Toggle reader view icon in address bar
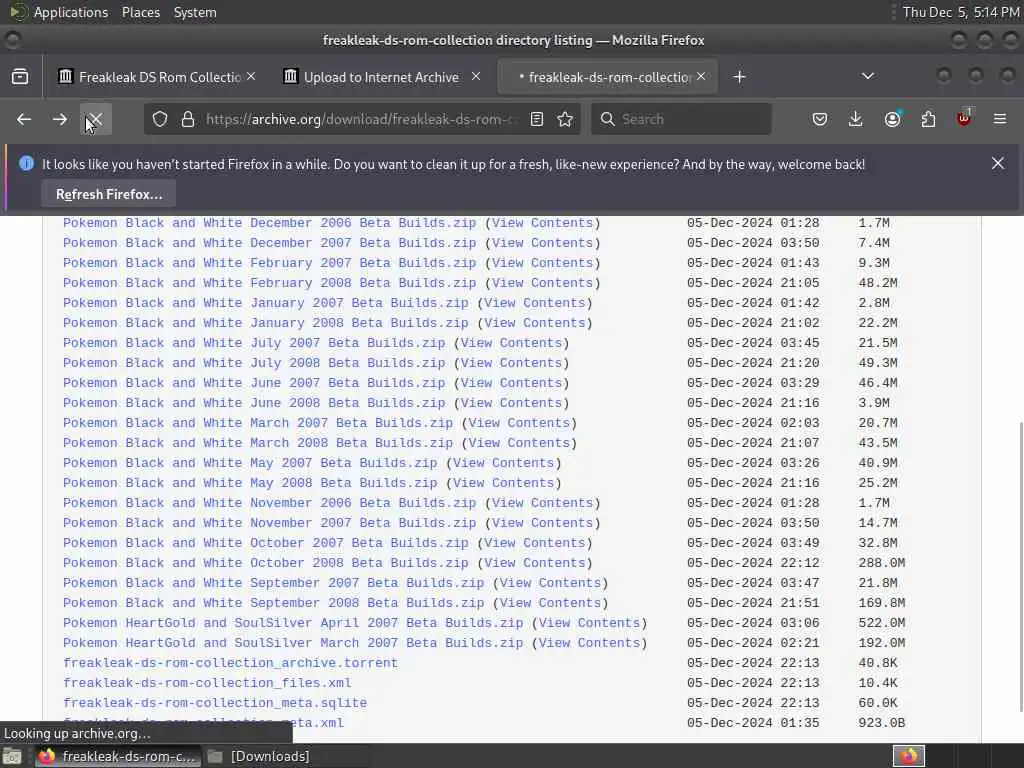 (x=537, y=119)
